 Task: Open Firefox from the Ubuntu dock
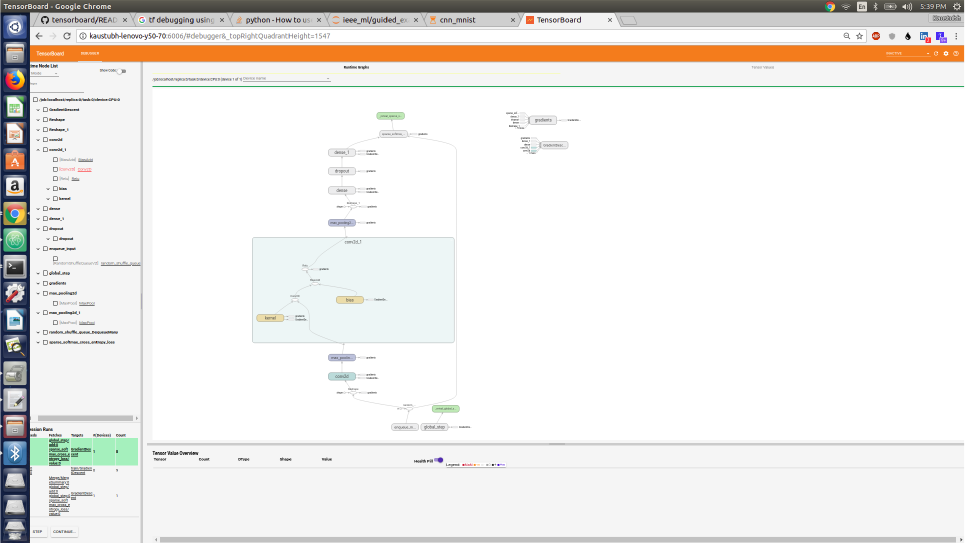click(x=15, y=80)
